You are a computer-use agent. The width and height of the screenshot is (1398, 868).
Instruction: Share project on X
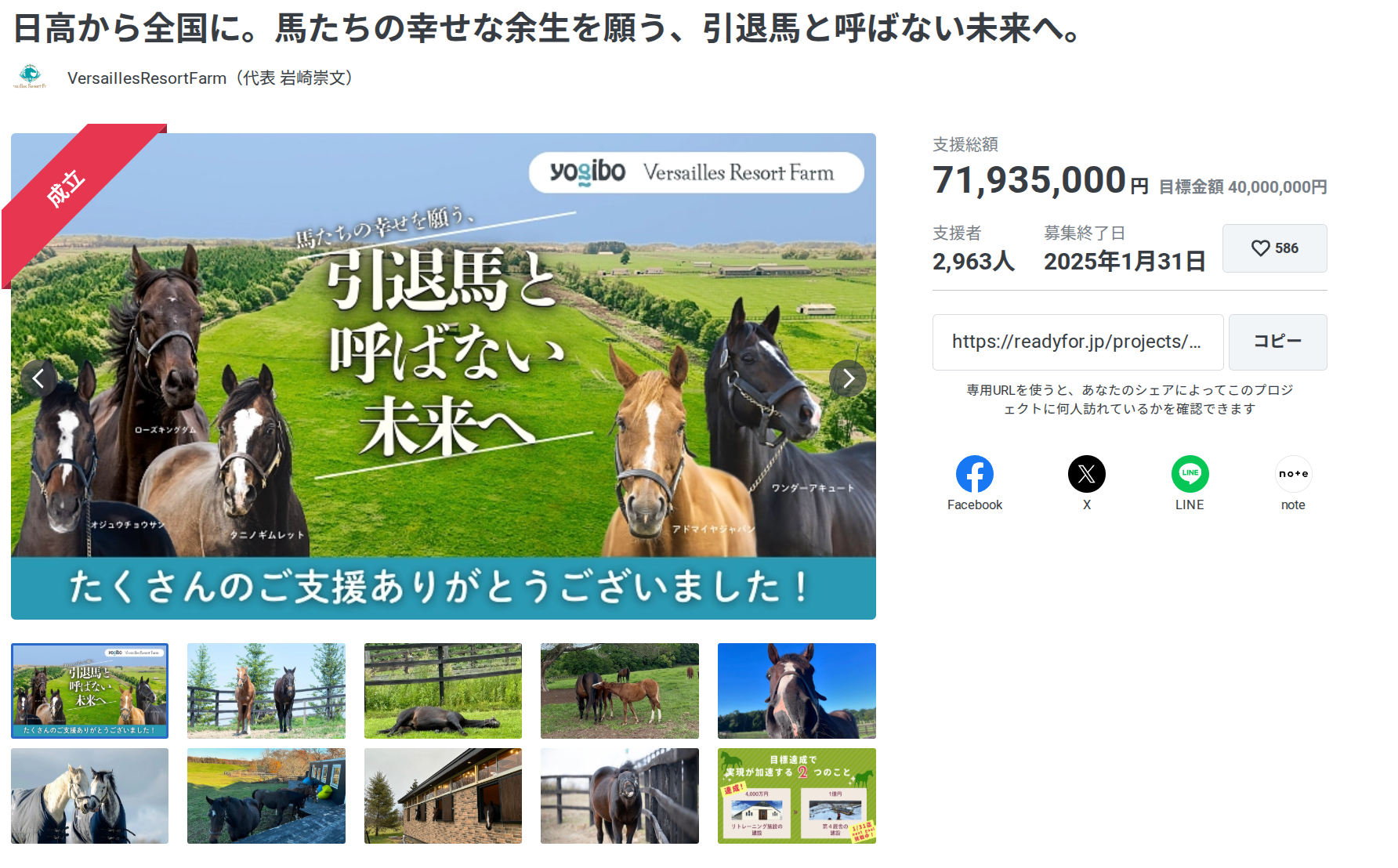pos(1087,483)
